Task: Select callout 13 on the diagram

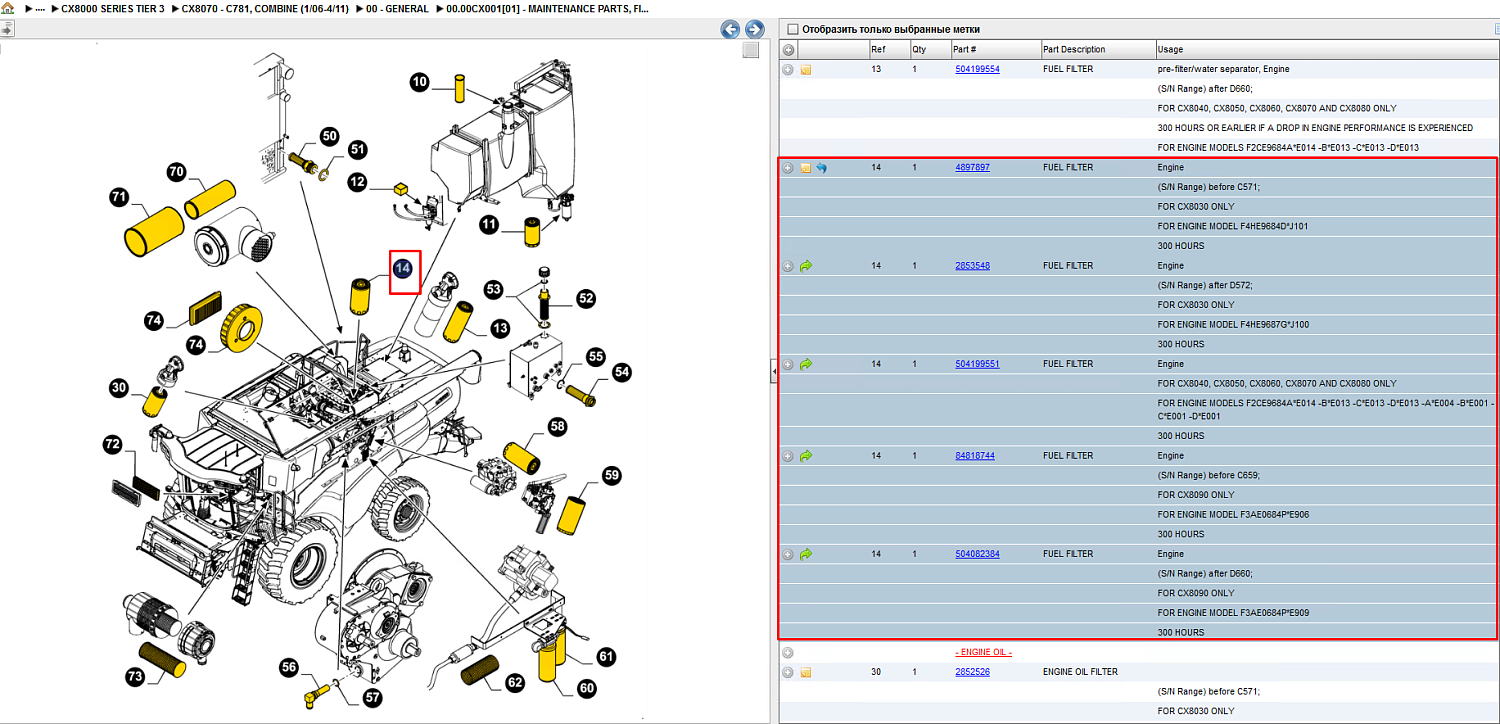Action: (x=499, y=327)
